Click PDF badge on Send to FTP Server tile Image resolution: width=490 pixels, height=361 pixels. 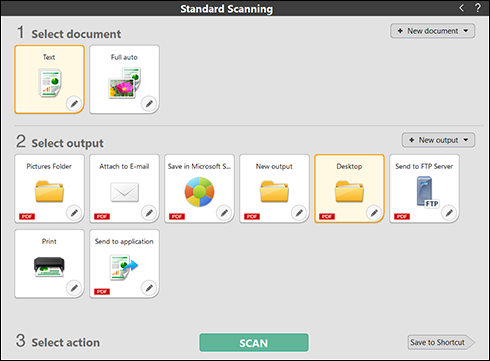coord(402,217)
